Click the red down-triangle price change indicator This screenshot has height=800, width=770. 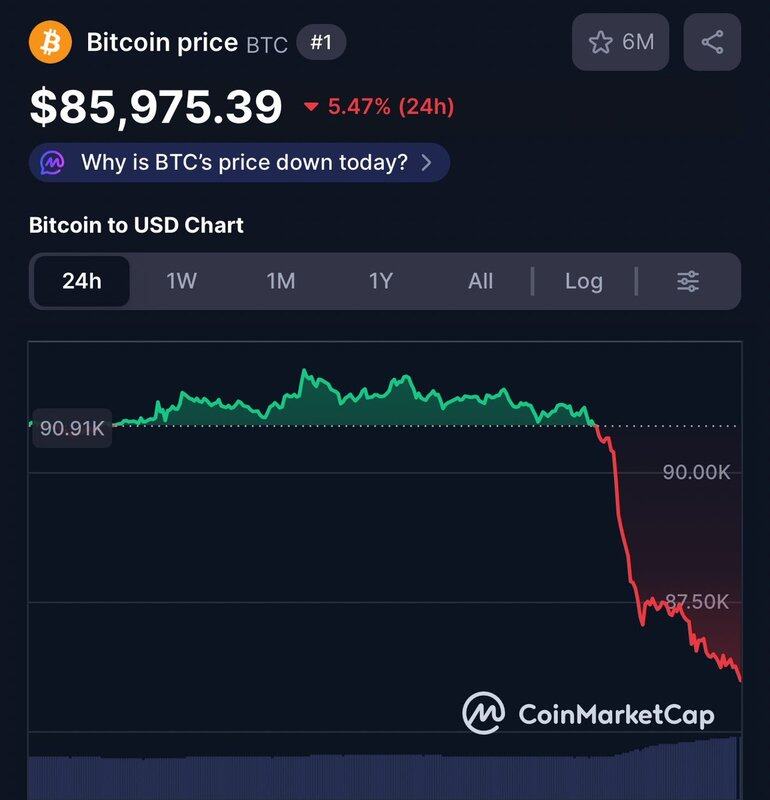pos(311,107)
